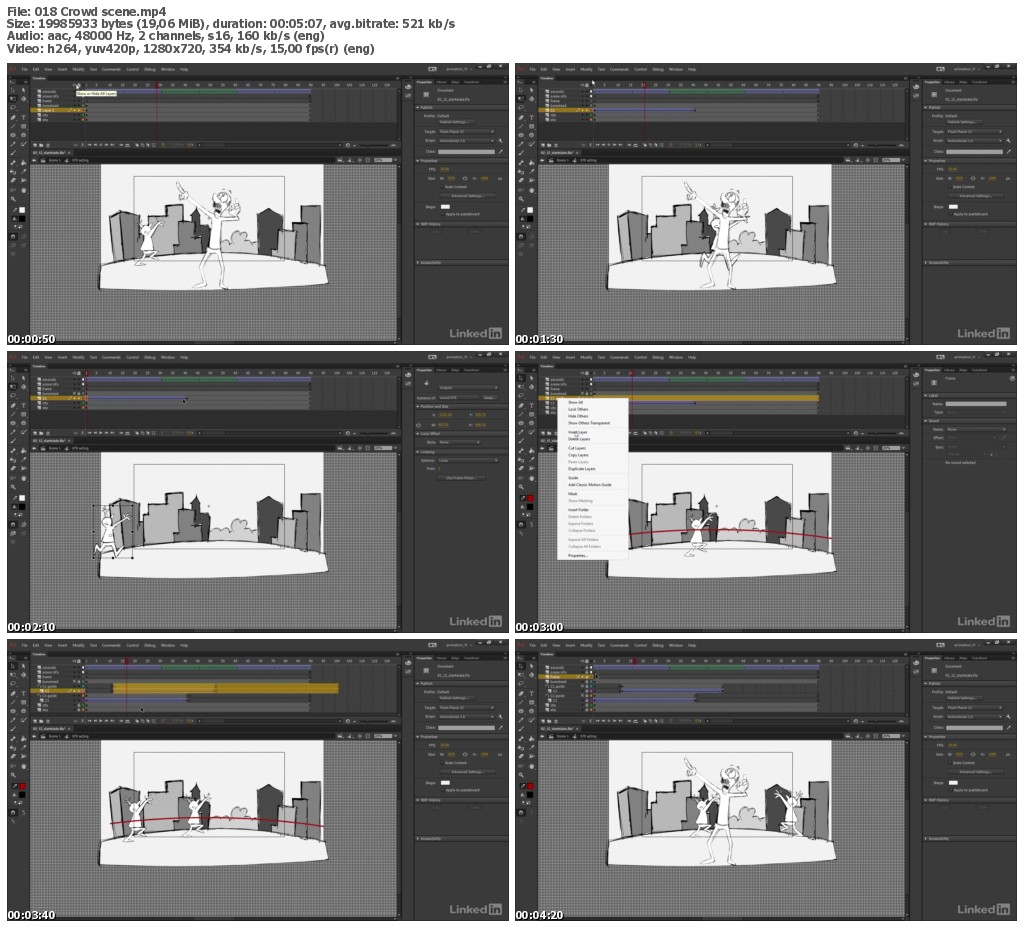
Task: Select the Zoom tool in 00:00:50 frame
Action: click(x=12, y=199)
